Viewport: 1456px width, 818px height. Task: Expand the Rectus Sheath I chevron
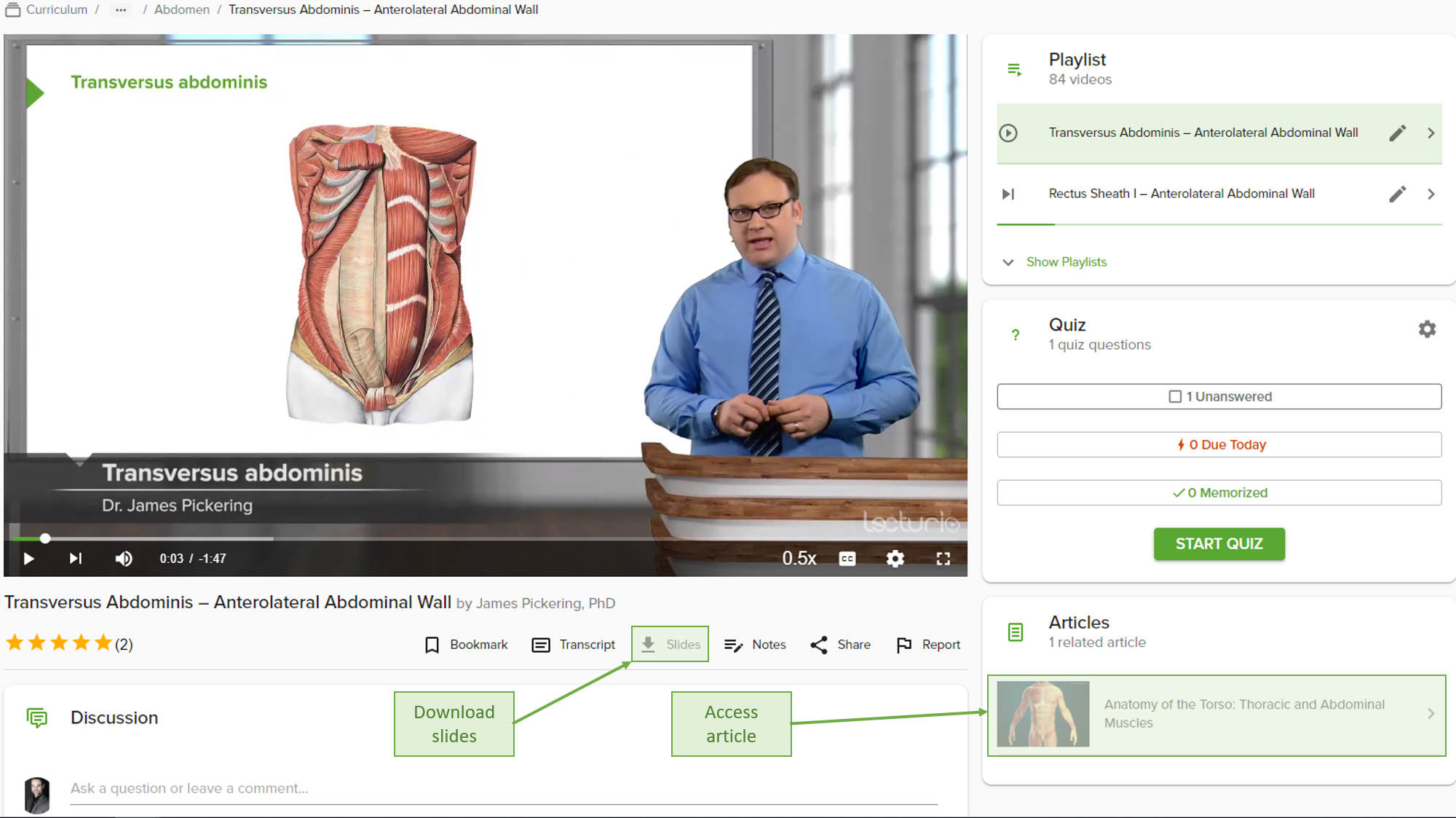pyautogui.click(x=1431, y=194)
